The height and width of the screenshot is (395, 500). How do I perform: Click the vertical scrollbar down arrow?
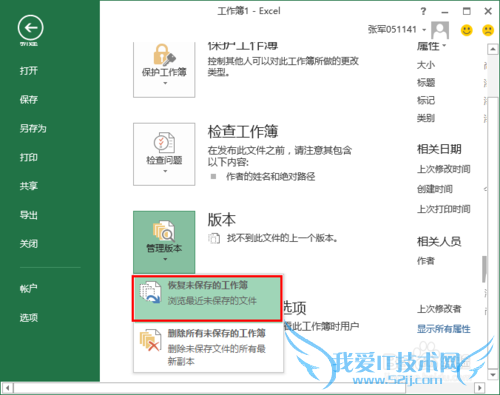[493, 375]
